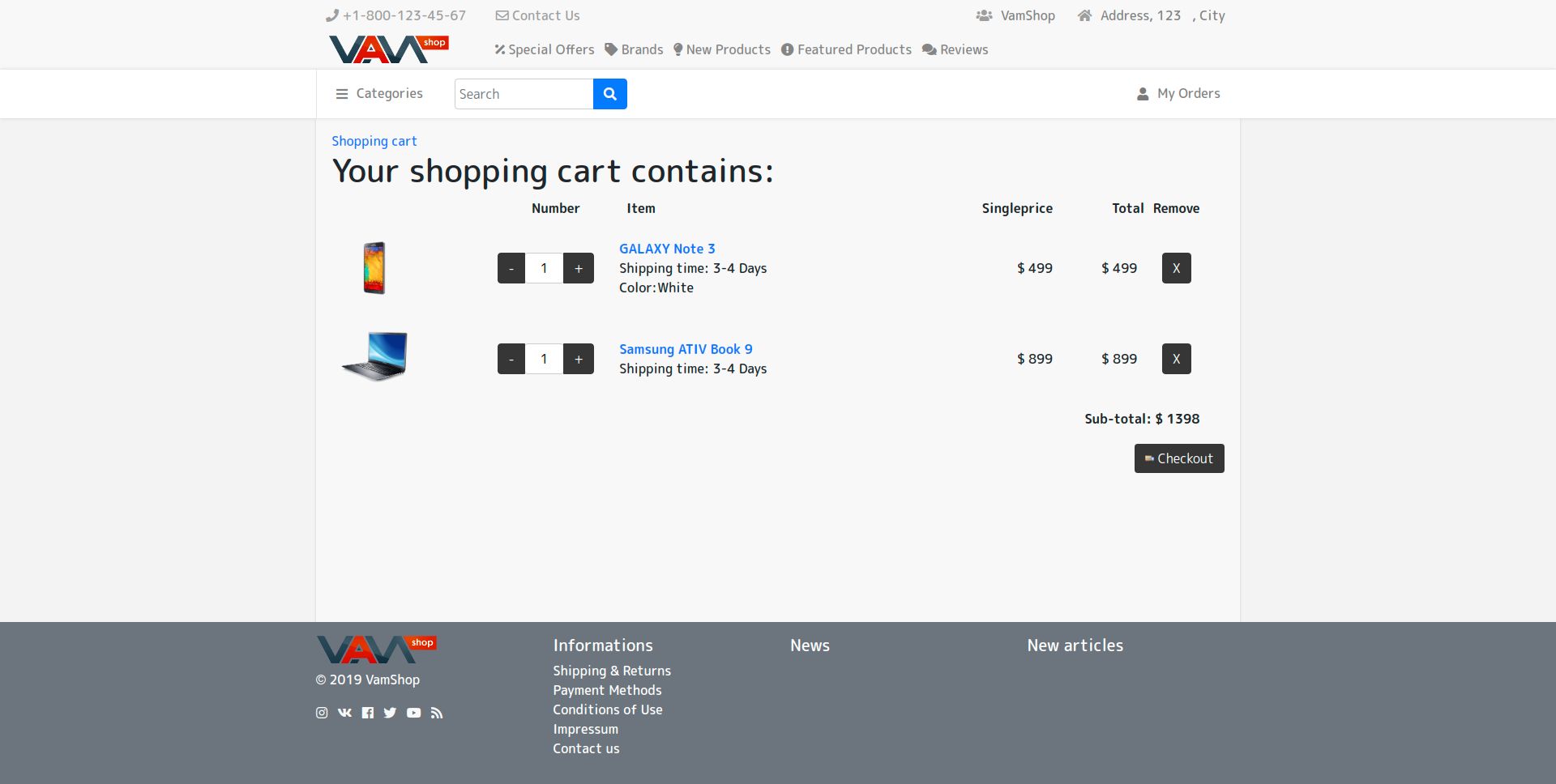This screenshot has width=1556, height=784.
Task: Decrease GALAXY Note 3 quantity with minus
Action: 511,268
